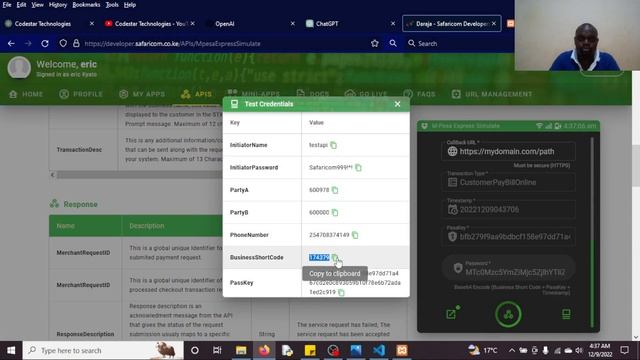Open the Help menu
Image resolution: width=640 pixels, height=360 pixels.
(x=130, y=5)
